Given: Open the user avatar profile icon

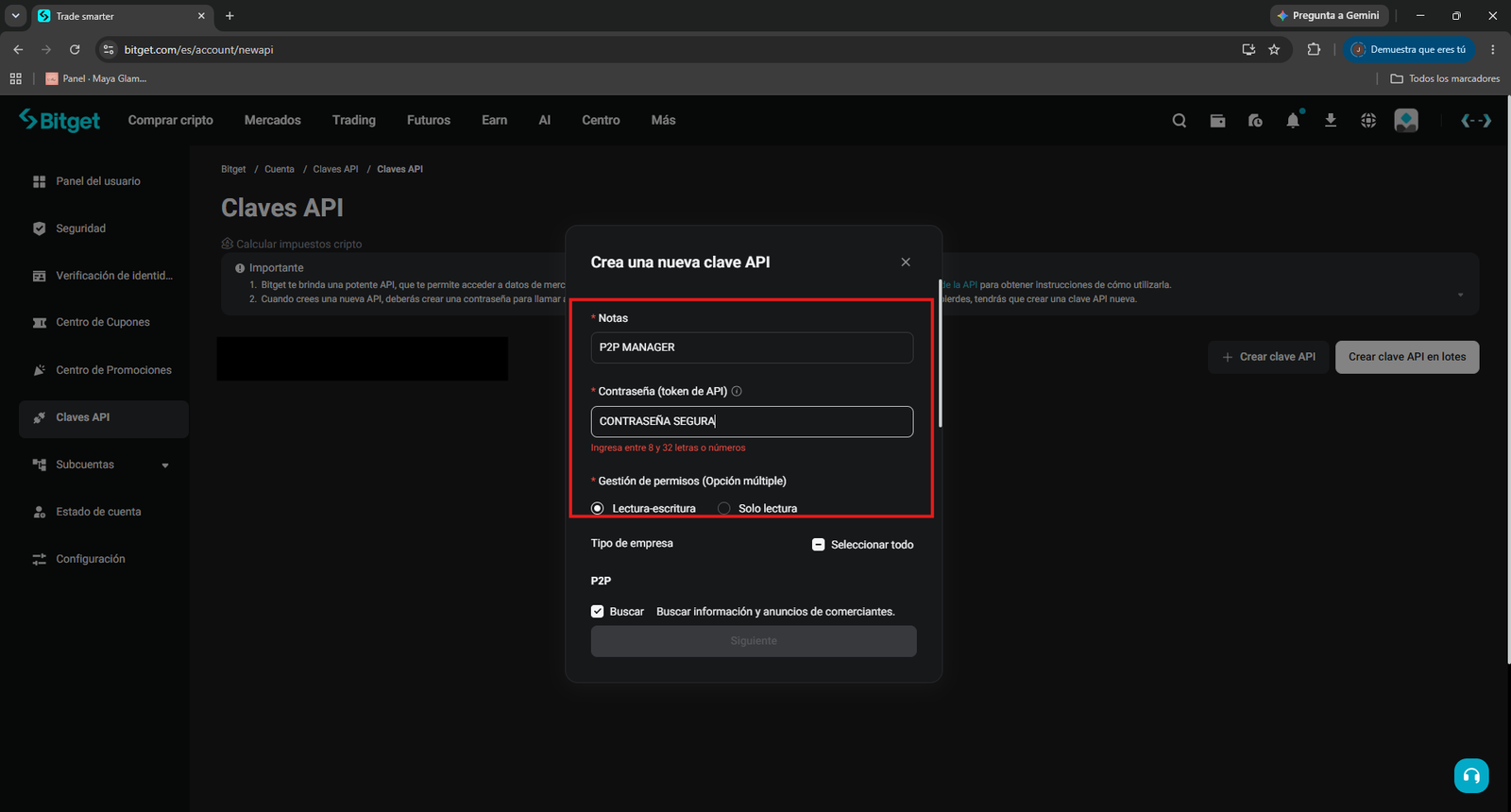Looking at the screenshot, I should click(x=1406, y=121).
